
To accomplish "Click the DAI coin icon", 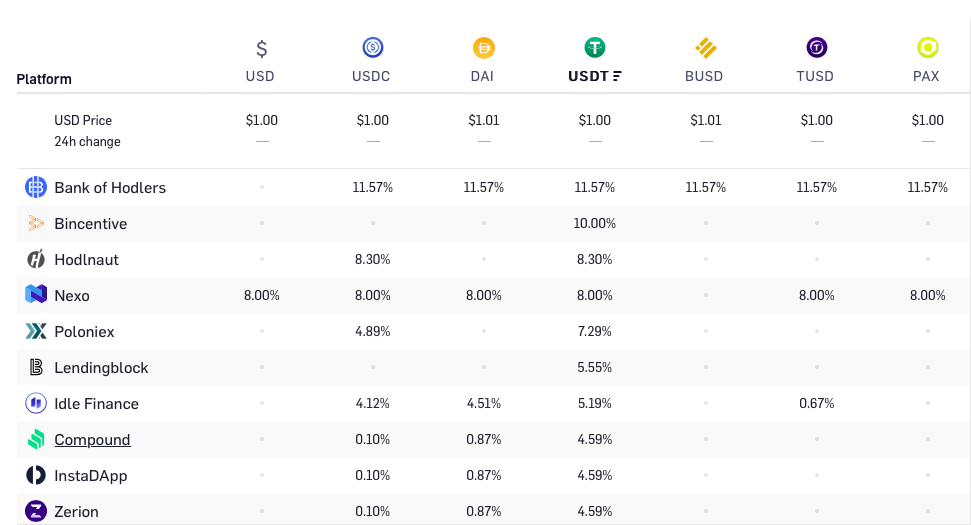I will click(484, 47).
